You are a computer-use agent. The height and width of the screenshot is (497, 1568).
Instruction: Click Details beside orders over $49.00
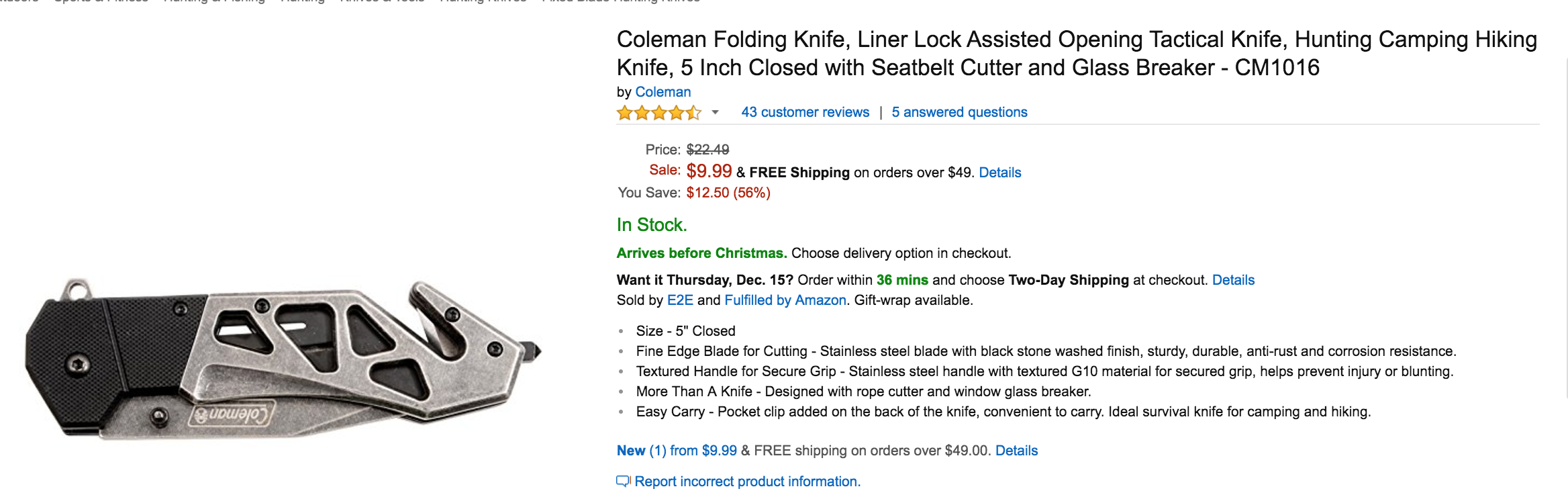tap(1016, 451)
